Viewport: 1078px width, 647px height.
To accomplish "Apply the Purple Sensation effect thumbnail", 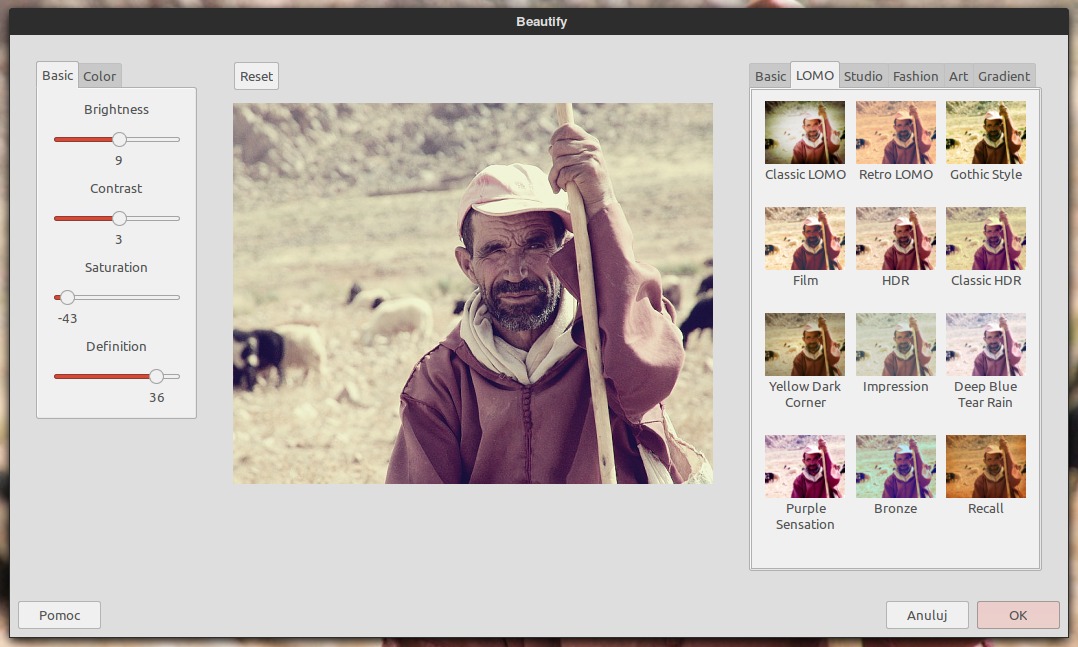I will point(804,466).
